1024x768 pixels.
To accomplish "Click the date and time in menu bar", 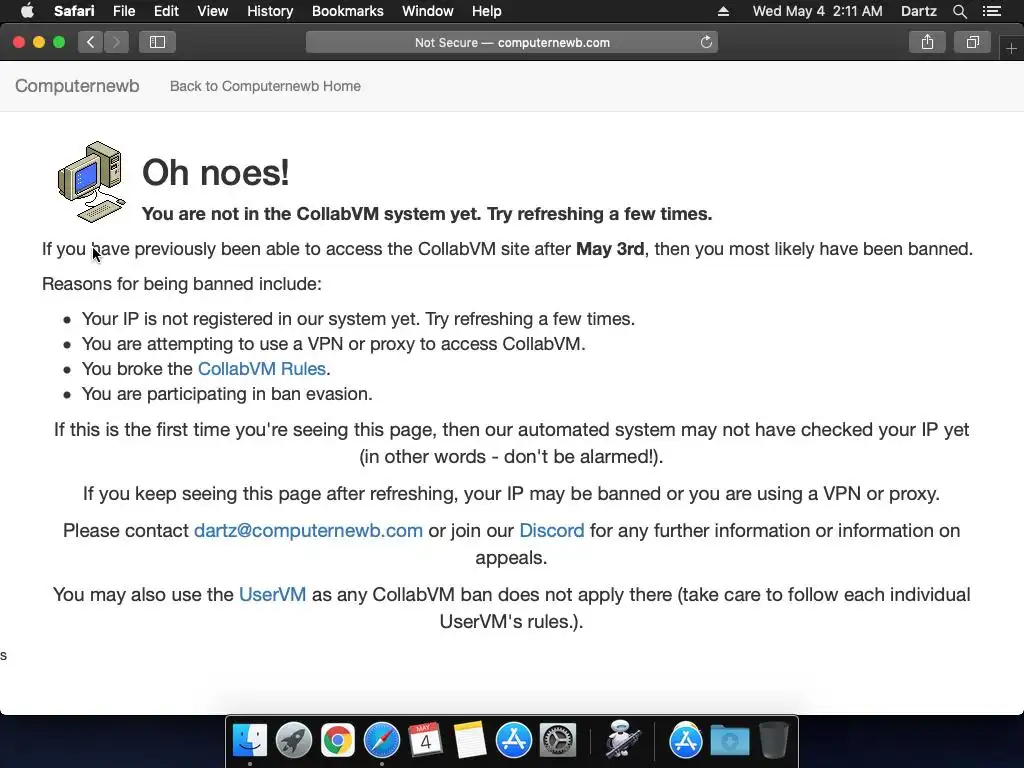I will point(817,11).
